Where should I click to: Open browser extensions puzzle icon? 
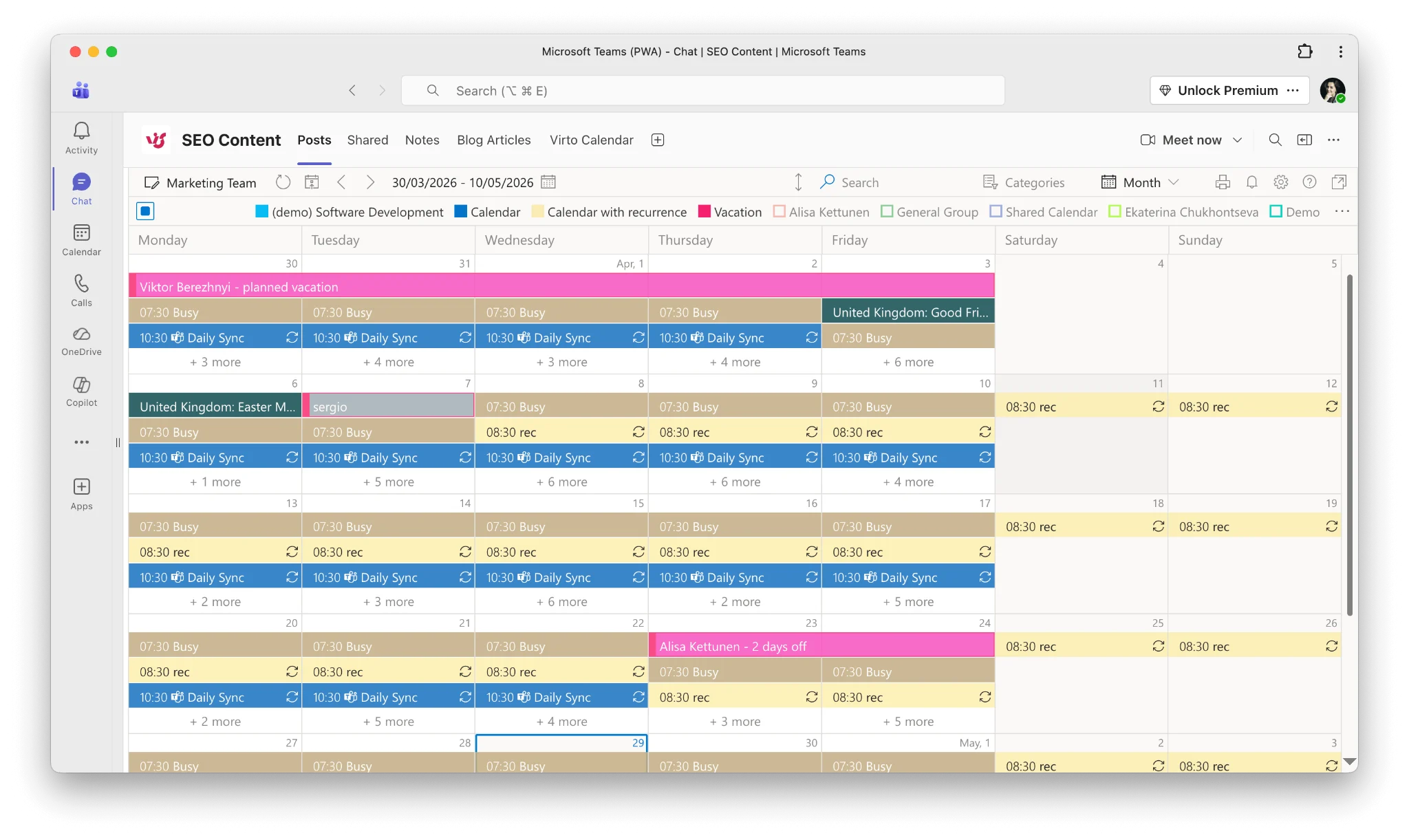pos(1304,52)
